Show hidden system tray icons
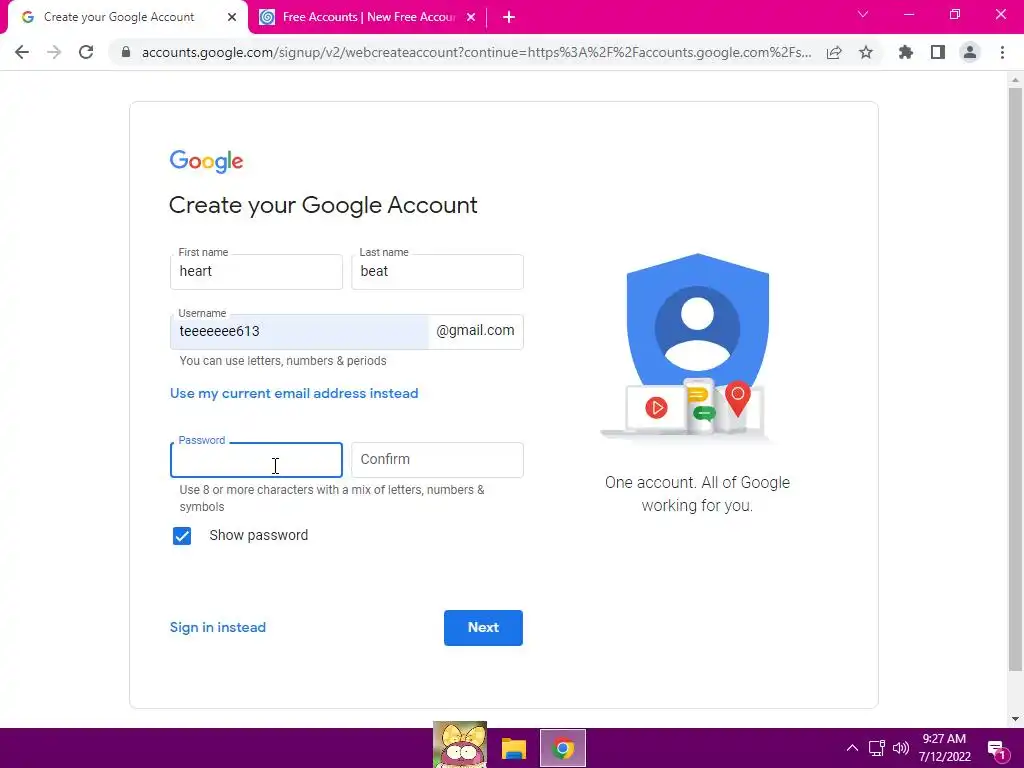This screenshot has width=1024, height=768. tap(852, 748)
